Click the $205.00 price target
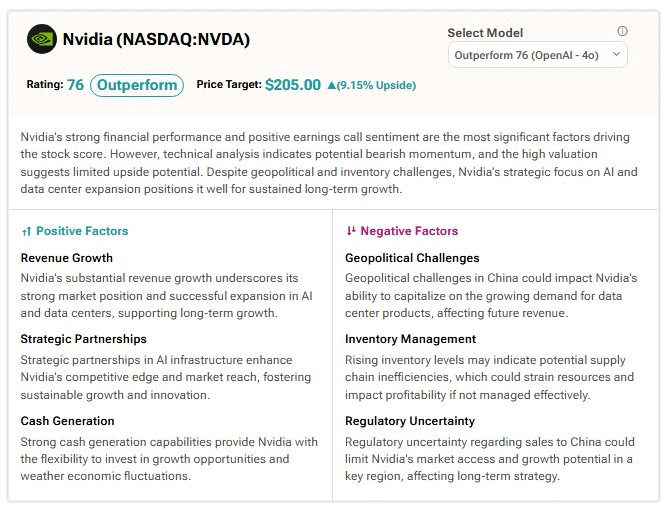The image size is (670, 521). pyautogui.click(x=293, y=85)
